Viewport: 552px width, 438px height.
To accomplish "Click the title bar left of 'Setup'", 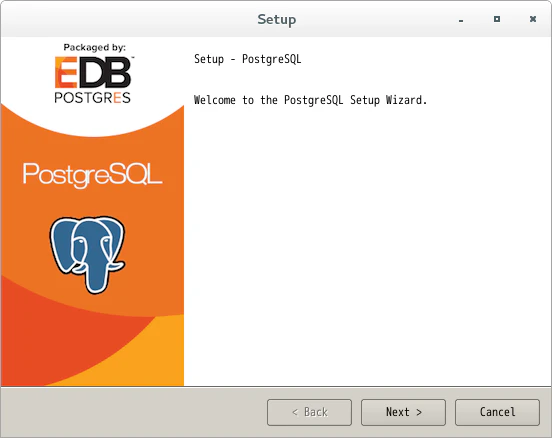I will [127, 19].
